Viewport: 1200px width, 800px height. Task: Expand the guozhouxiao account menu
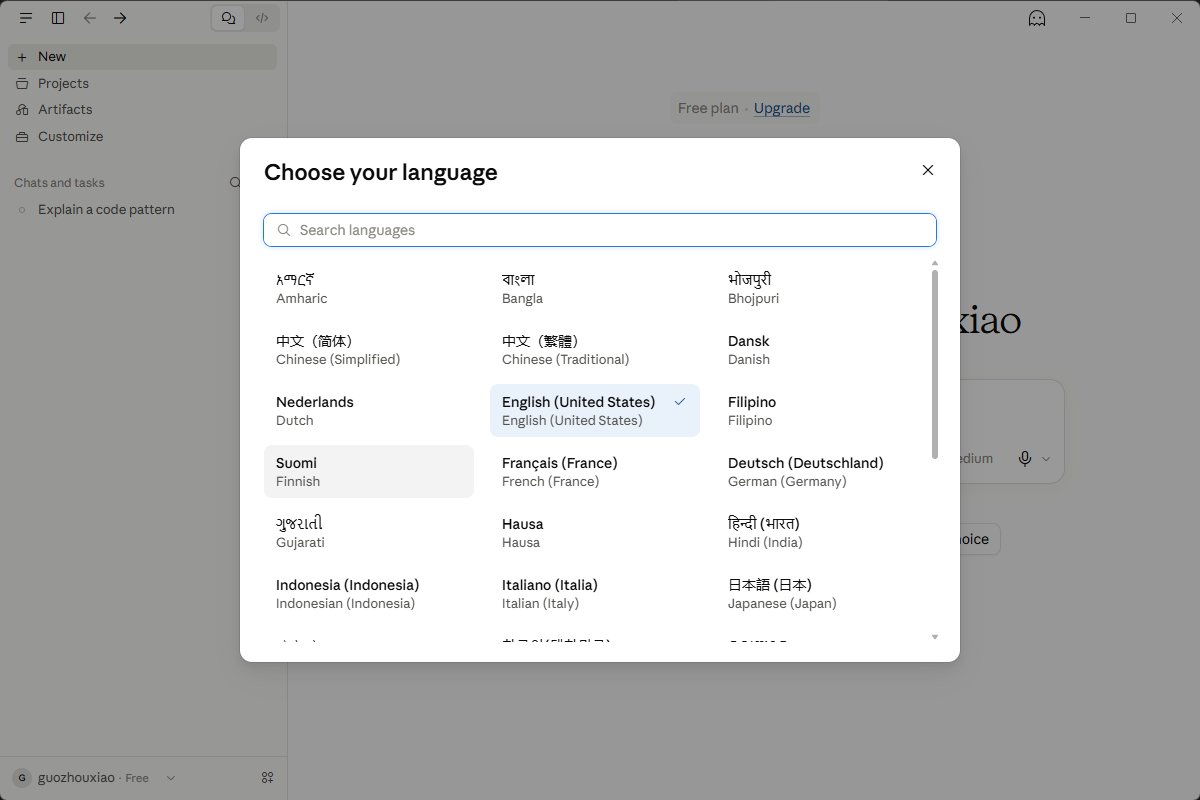tap(95, 778)
